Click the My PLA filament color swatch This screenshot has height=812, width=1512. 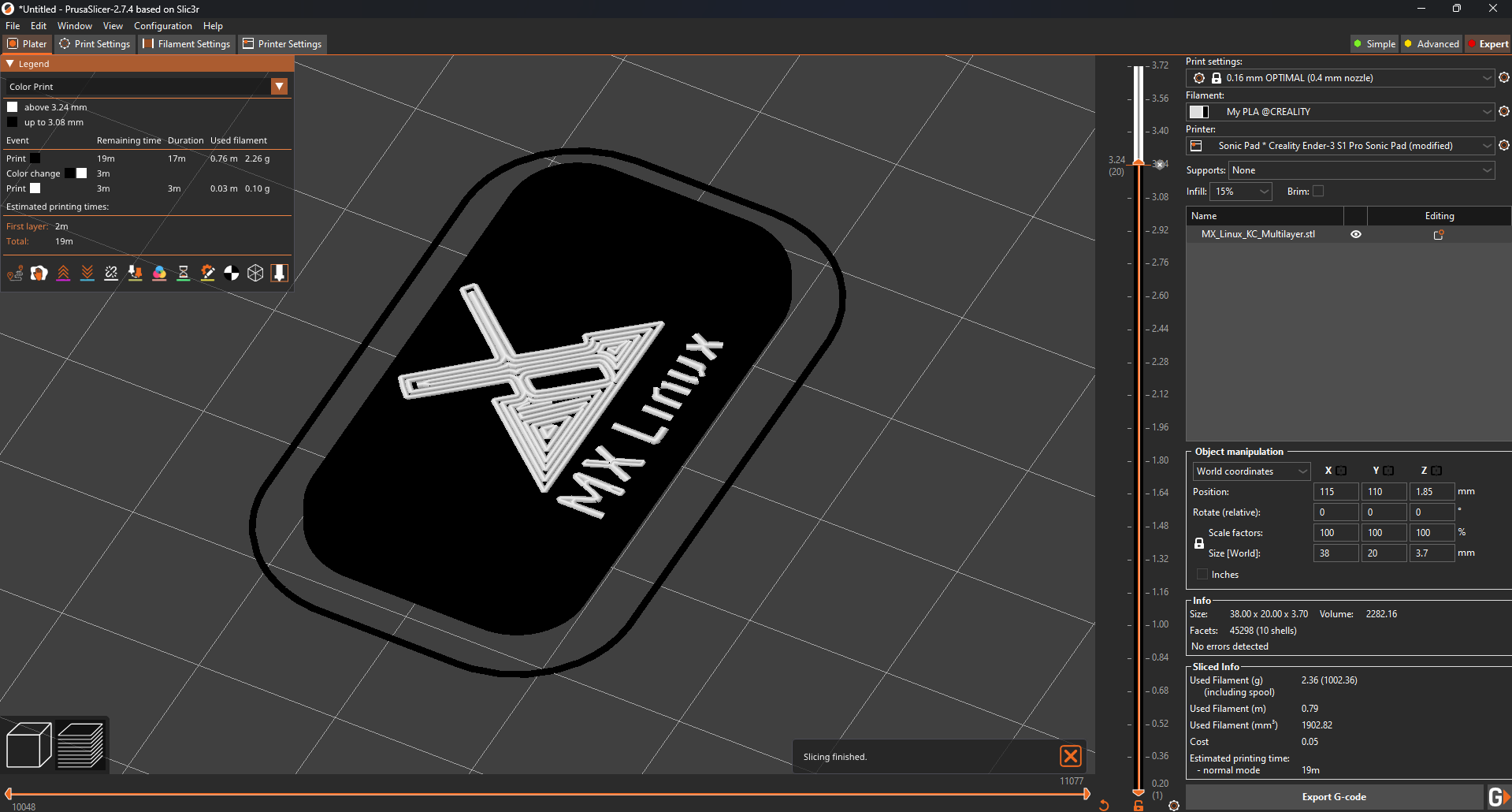1198,111
